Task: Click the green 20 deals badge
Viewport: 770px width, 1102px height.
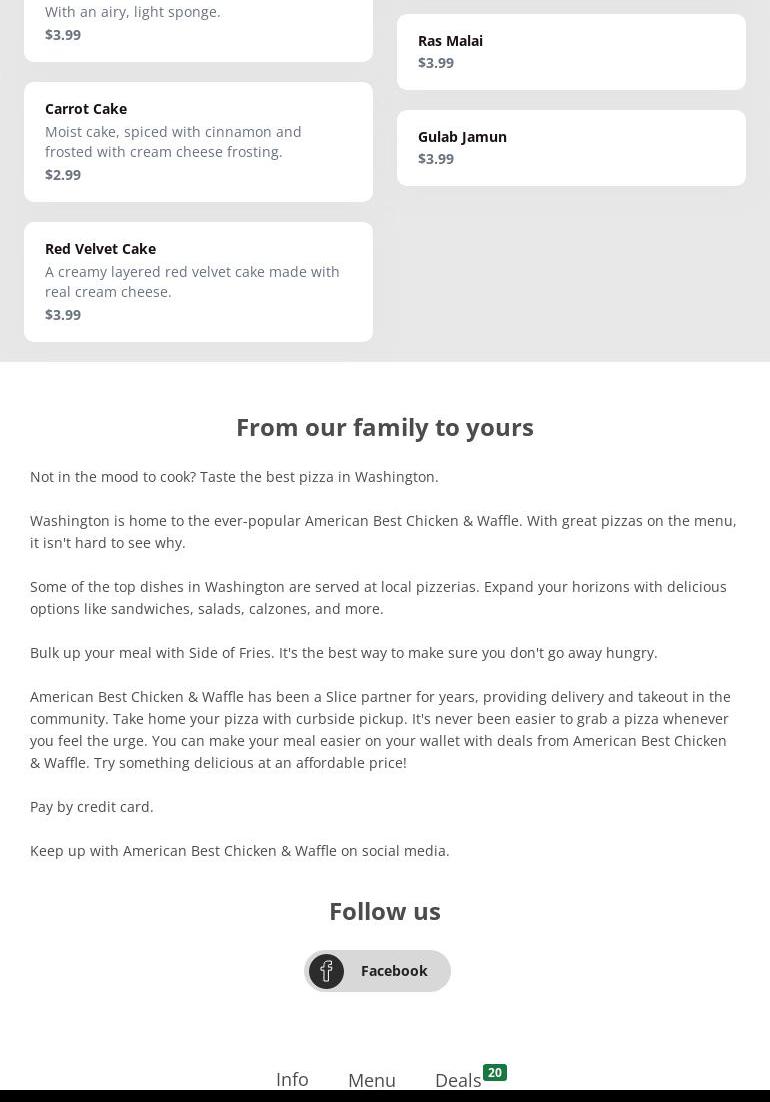Action: (494, 1072)
